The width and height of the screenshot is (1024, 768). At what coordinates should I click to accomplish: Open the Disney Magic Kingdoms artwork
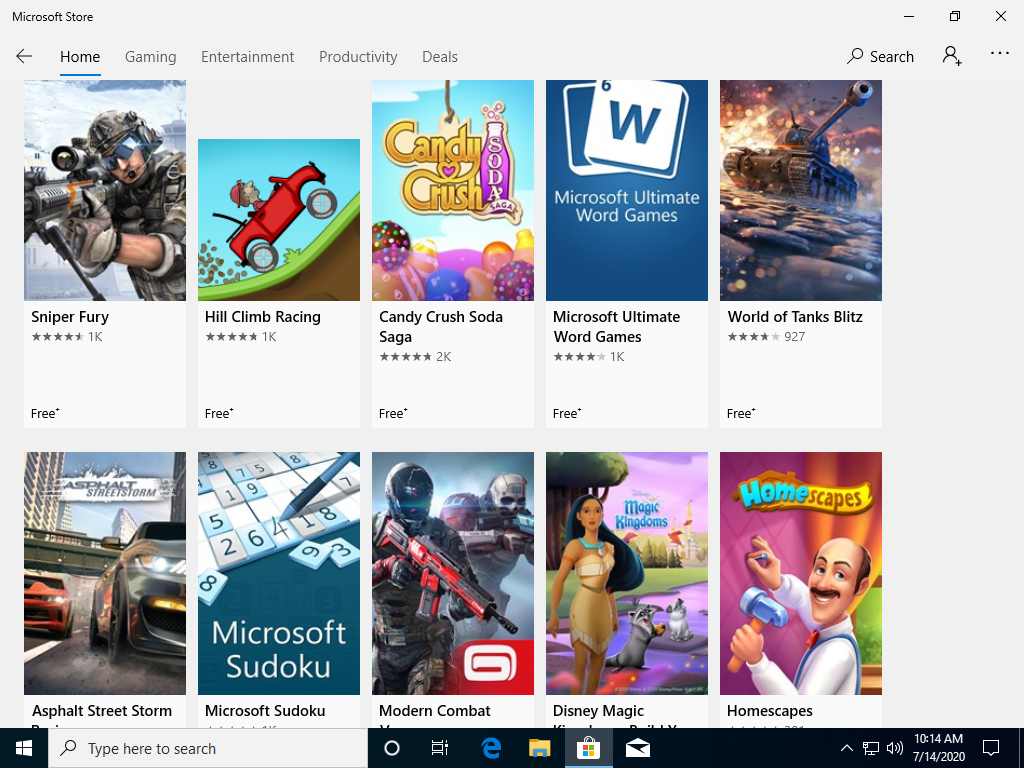point(627,573)
